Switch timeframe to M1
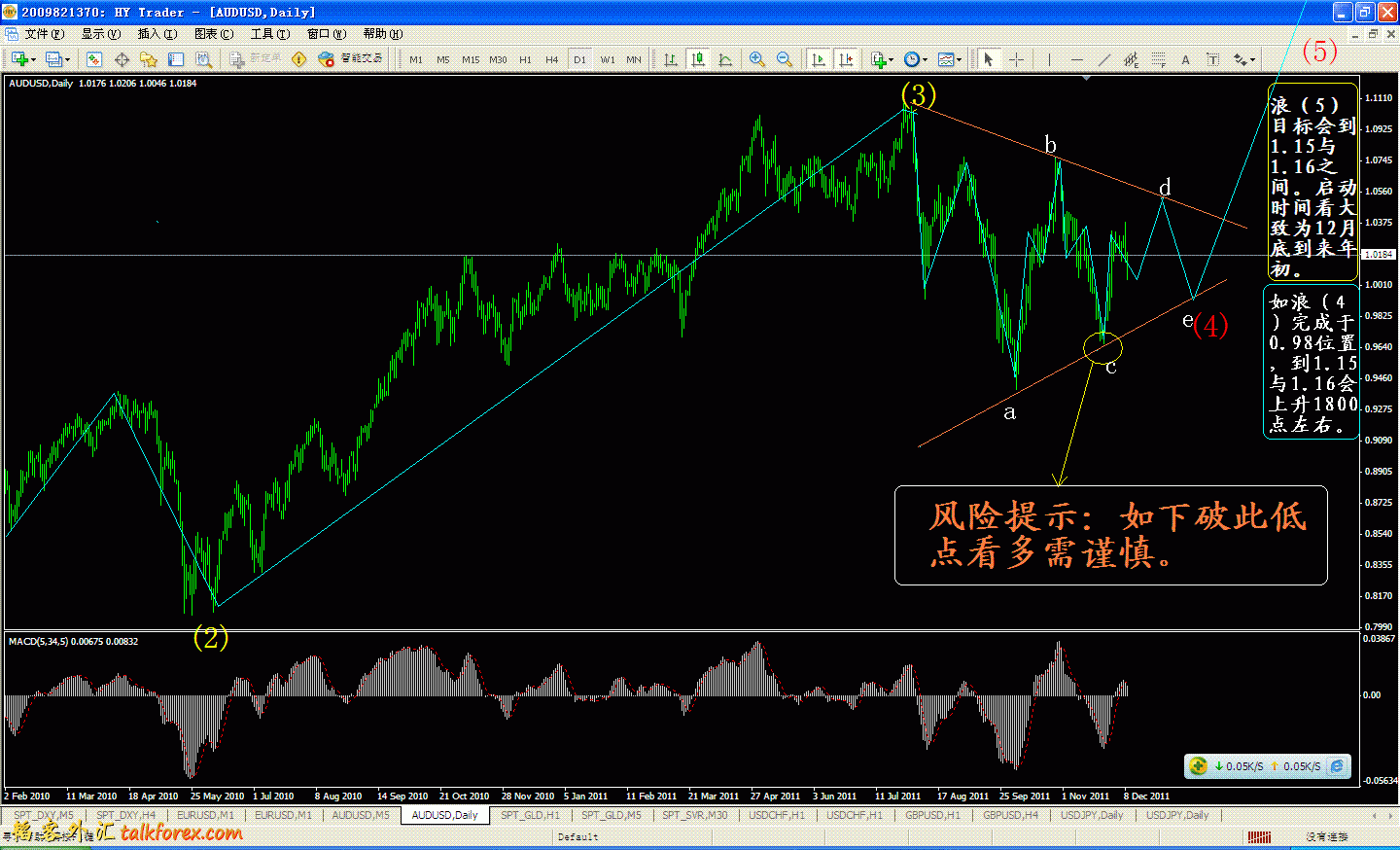The image size is (1400, 850). click(x=416, y=59)
